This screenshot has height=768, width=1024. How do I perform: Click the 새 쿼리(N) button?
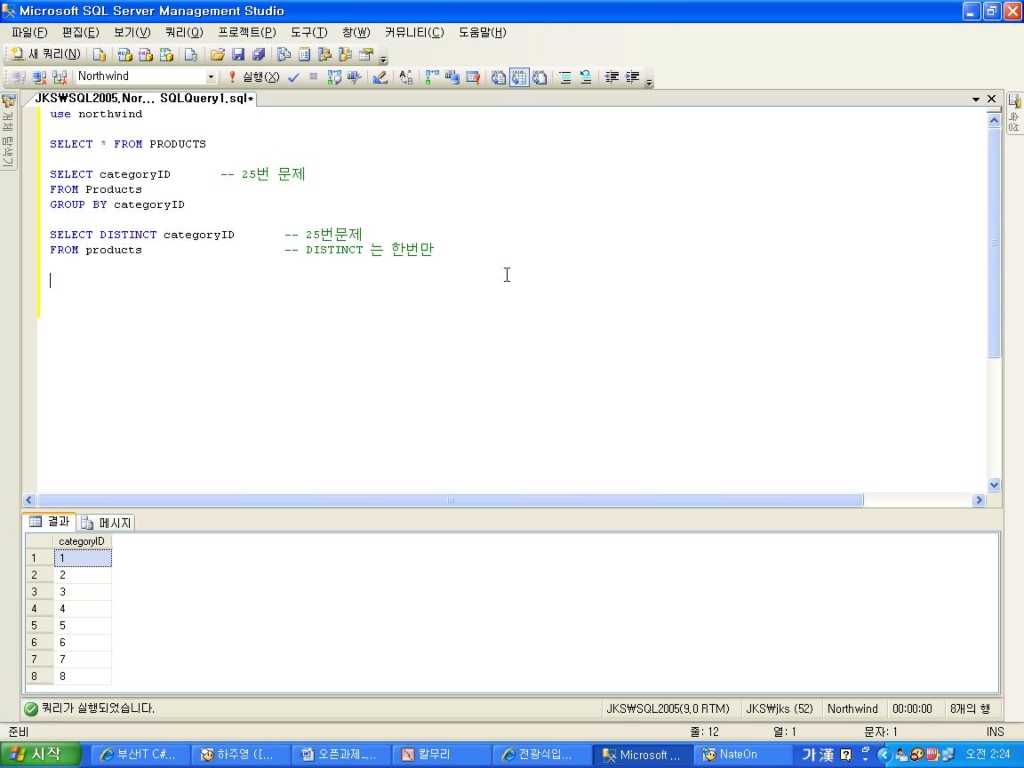pos(46,55)
